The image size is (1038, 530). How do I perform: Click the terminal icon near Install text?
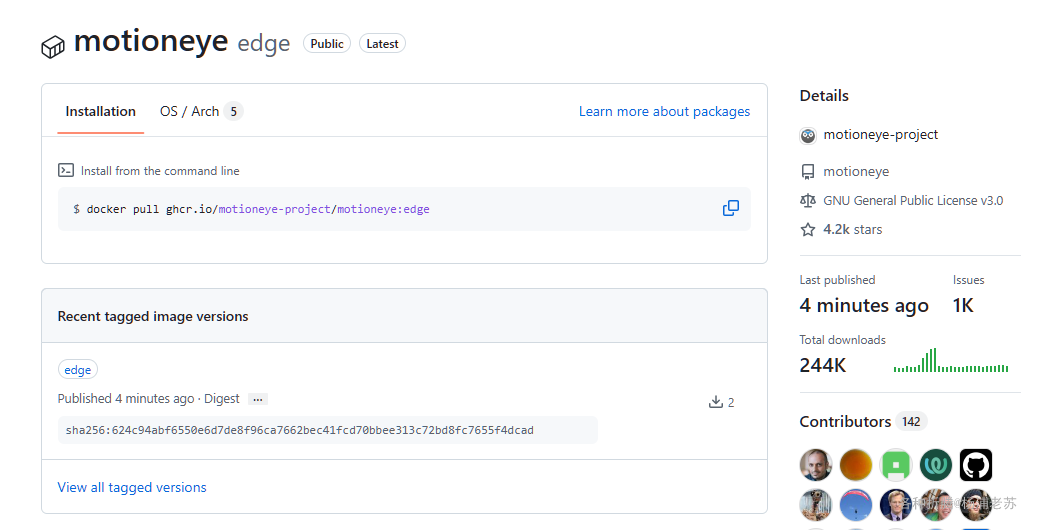(x=66, y=171)
